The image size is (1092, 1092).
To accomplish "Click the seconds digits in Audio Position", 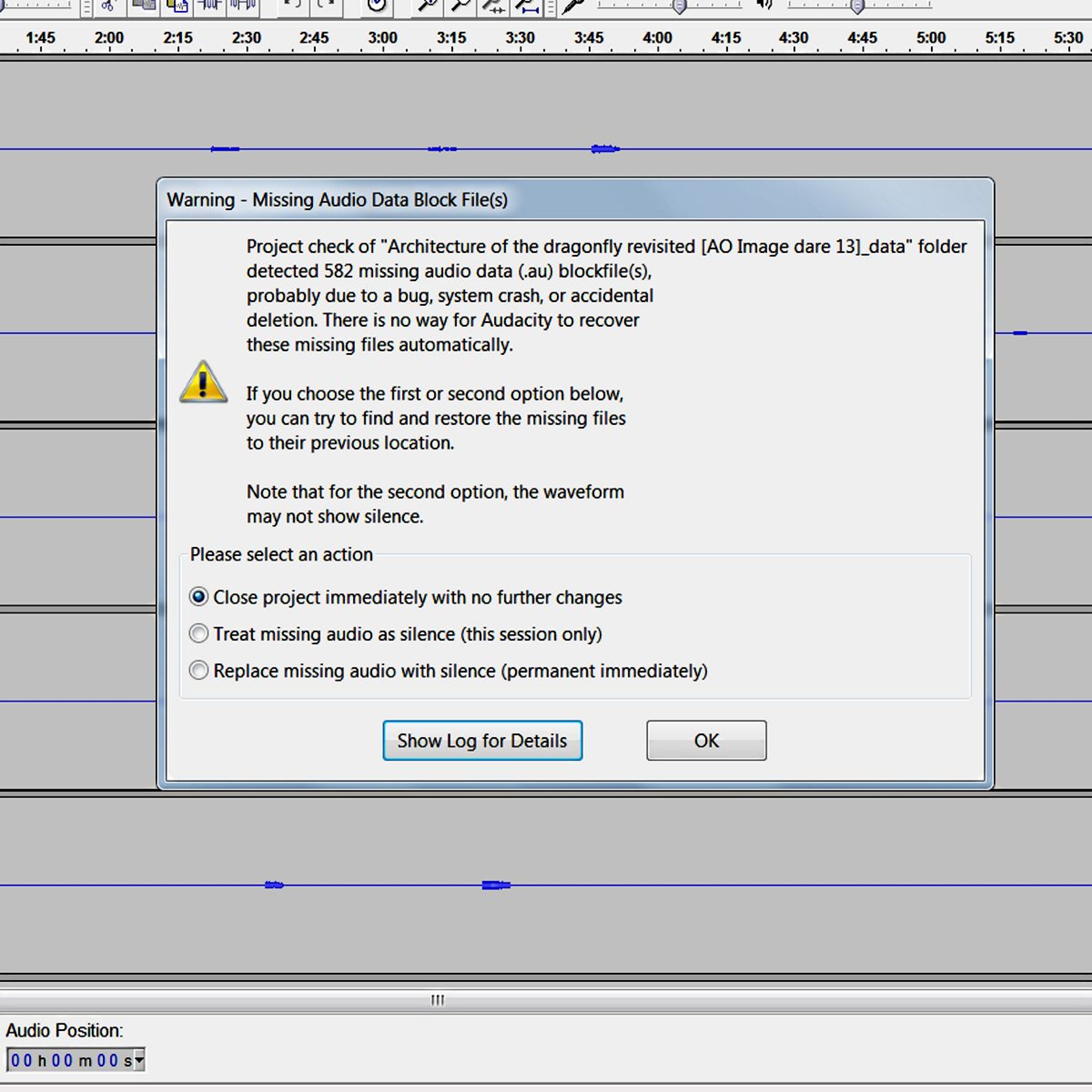I will click(107, 1060).
